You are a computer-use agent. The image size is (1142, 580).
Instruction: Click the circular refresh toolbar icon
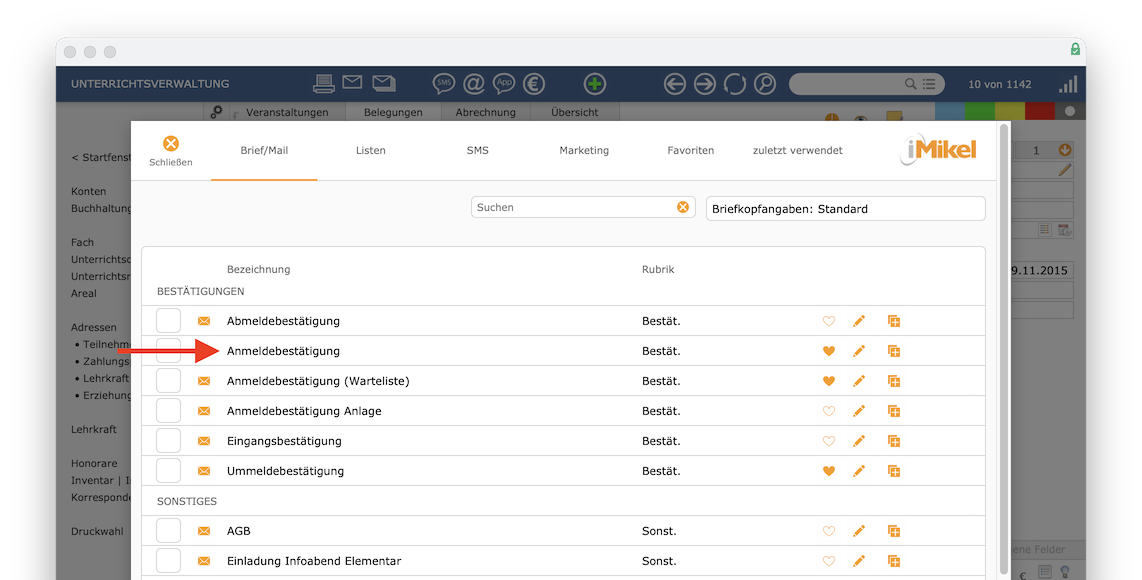(x=735, y=84)
